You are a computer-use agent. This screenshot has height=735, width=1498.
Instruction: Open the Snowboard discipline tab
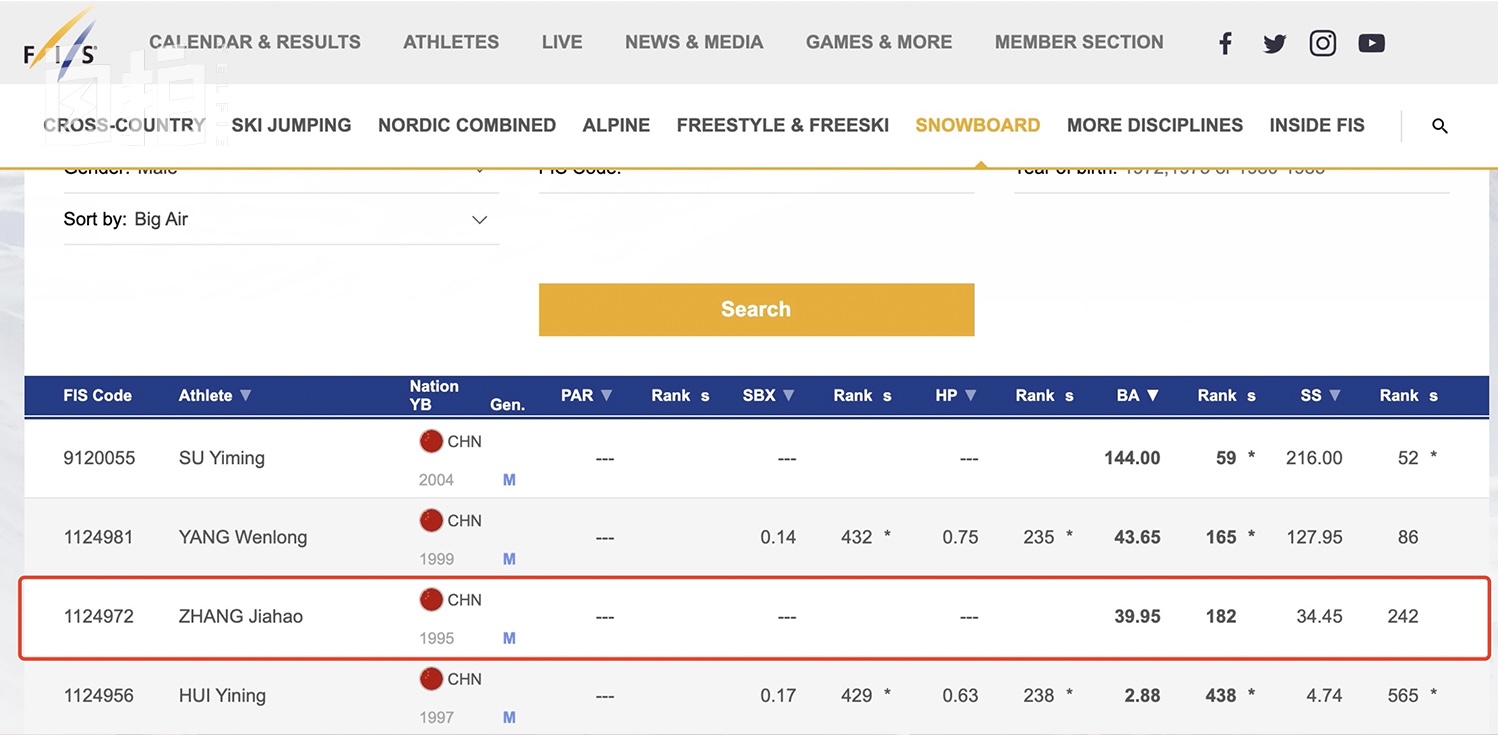coord(977,126)
